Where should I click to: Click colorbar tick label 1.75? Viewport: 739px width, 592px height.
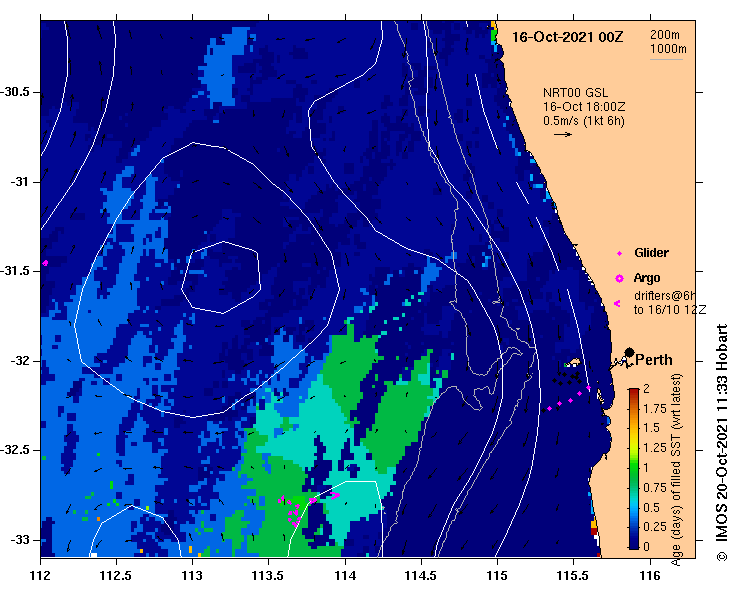[x=655, y=409]
